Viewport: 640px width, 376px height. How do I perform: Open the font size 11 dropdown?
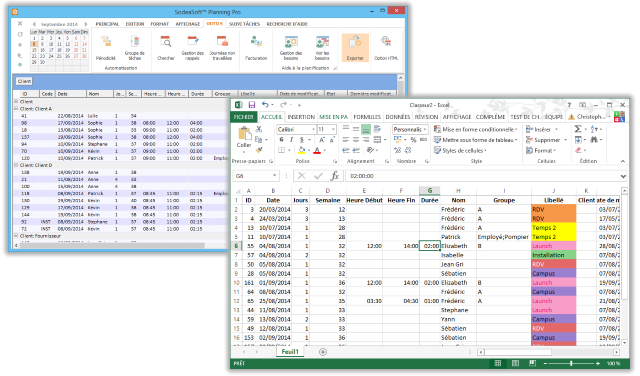click(333, 129)
